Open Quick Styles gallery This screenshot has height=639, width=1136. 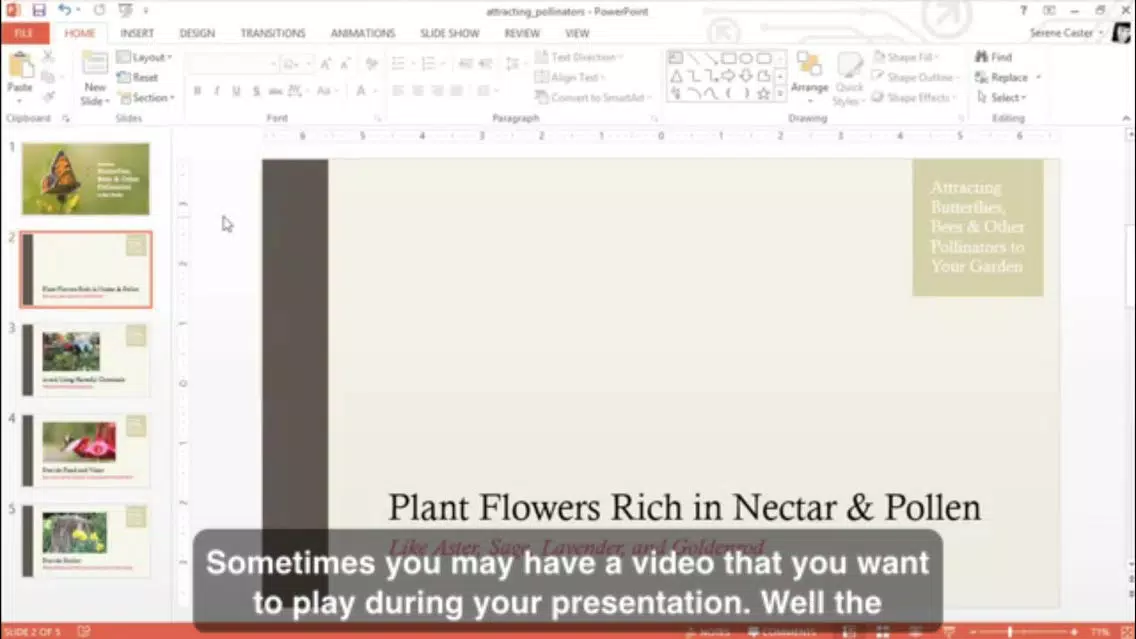[x=848, y=78]
